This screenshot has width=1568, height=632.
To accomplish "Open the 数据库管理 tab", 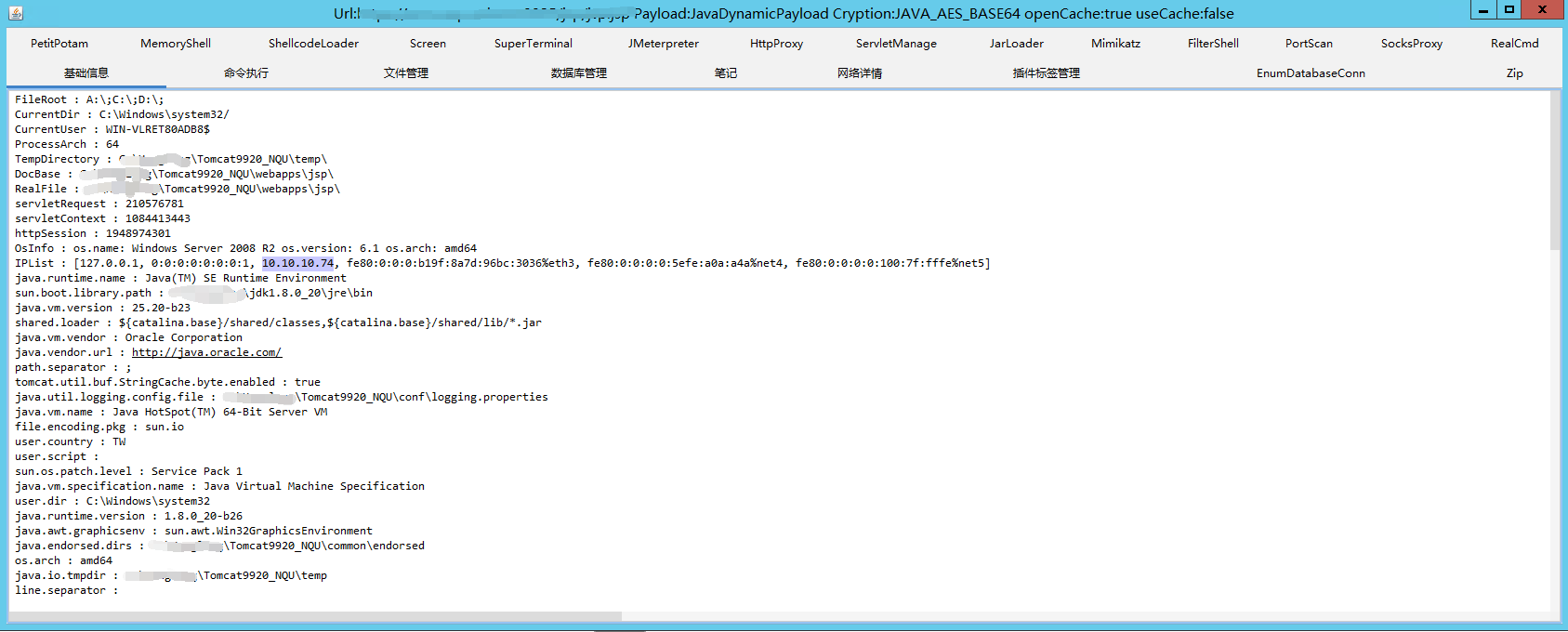I will [x=579, y=73].
